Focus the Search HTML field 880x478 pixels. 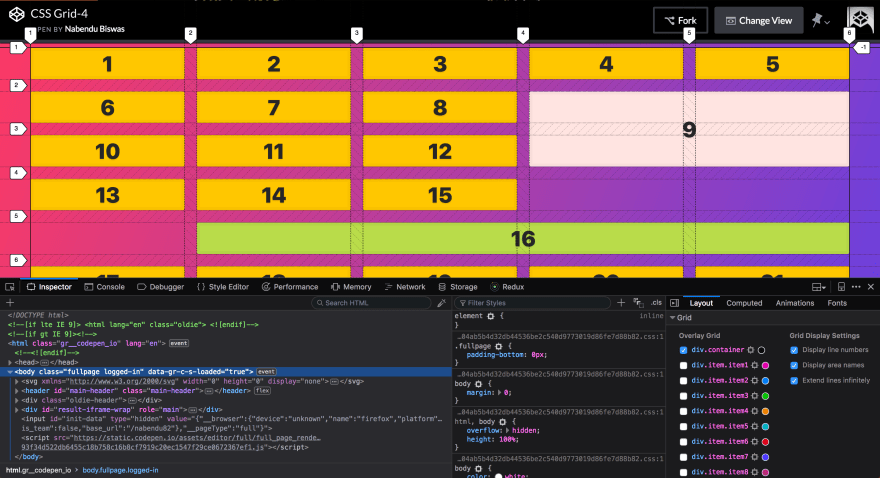coord(372,303)
